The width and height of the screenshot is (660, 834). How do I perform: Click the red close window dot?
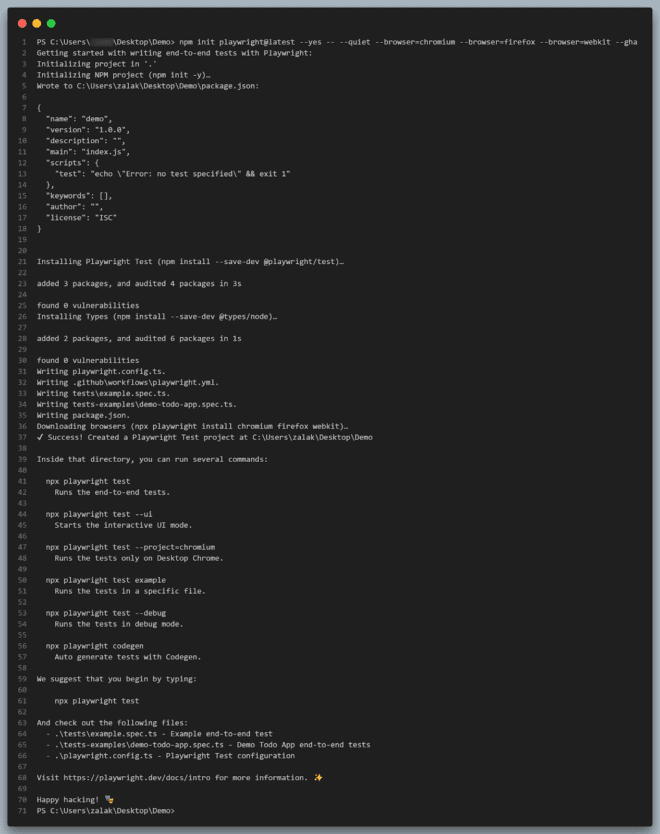22,23
